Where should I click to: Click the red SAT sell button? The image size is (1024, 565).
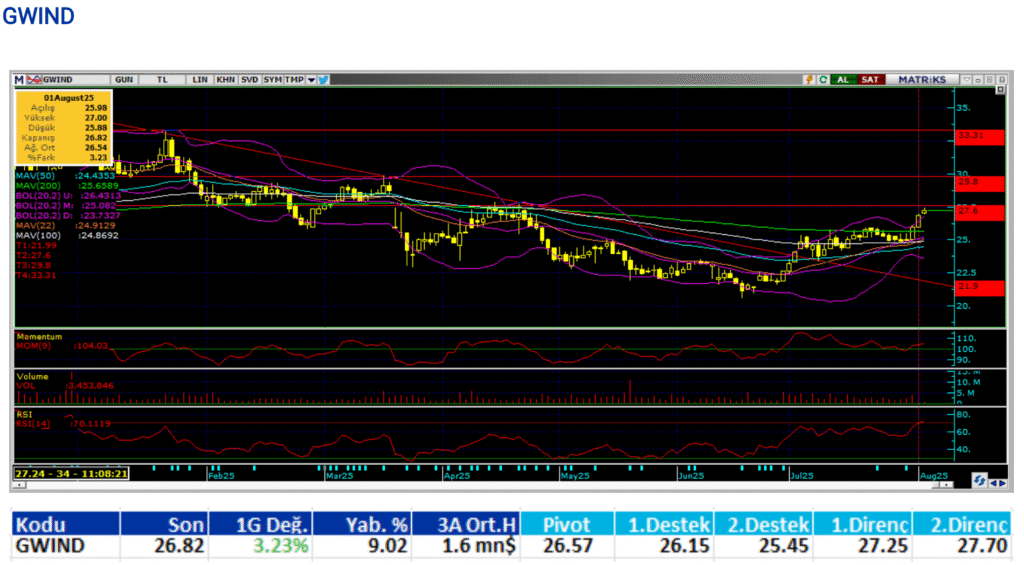[x=870, y=80]
